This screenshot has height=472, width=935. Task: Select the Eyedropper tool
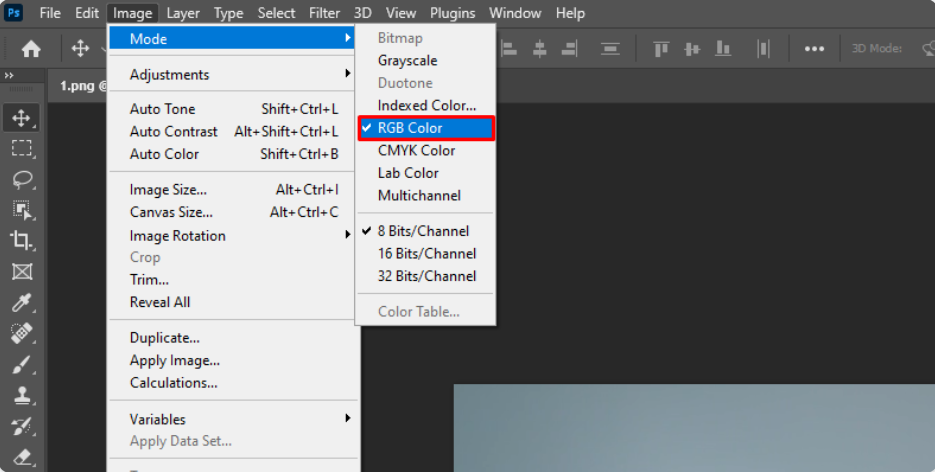pos(22,302)
